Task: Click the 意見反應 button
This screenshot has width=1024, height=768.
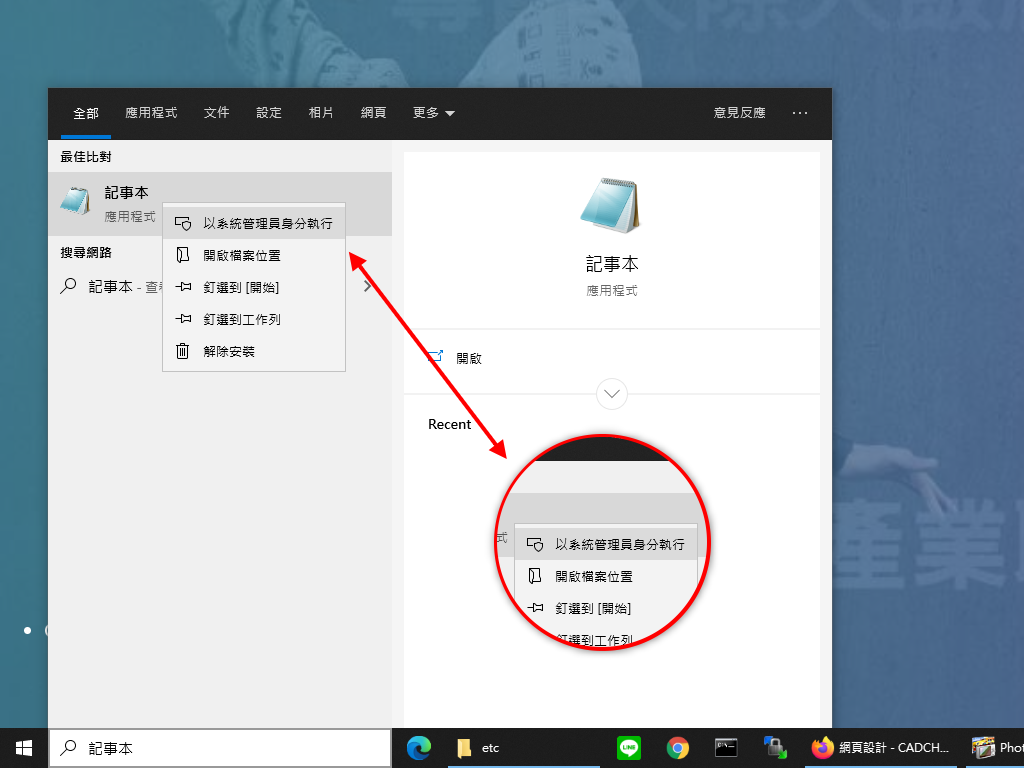Action: [x=739, y=113]
